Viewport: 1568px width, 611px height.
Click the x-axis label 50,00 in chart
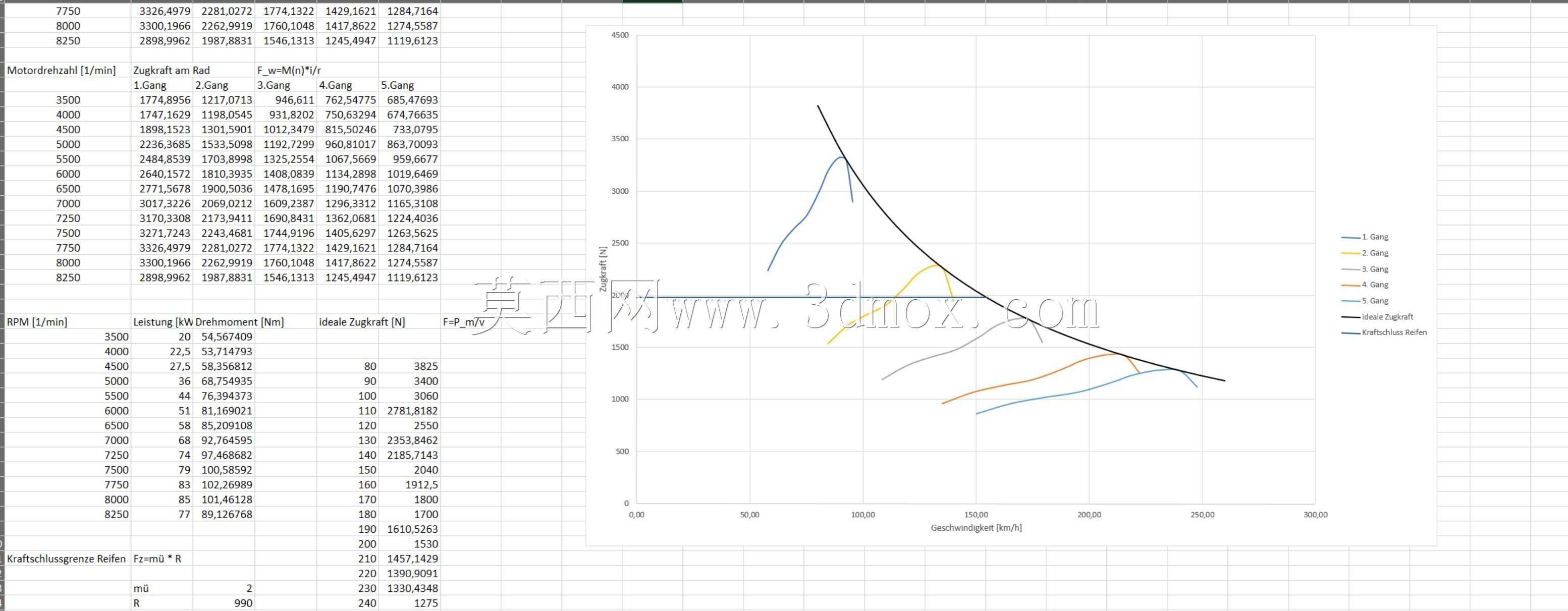coord(749,515)
